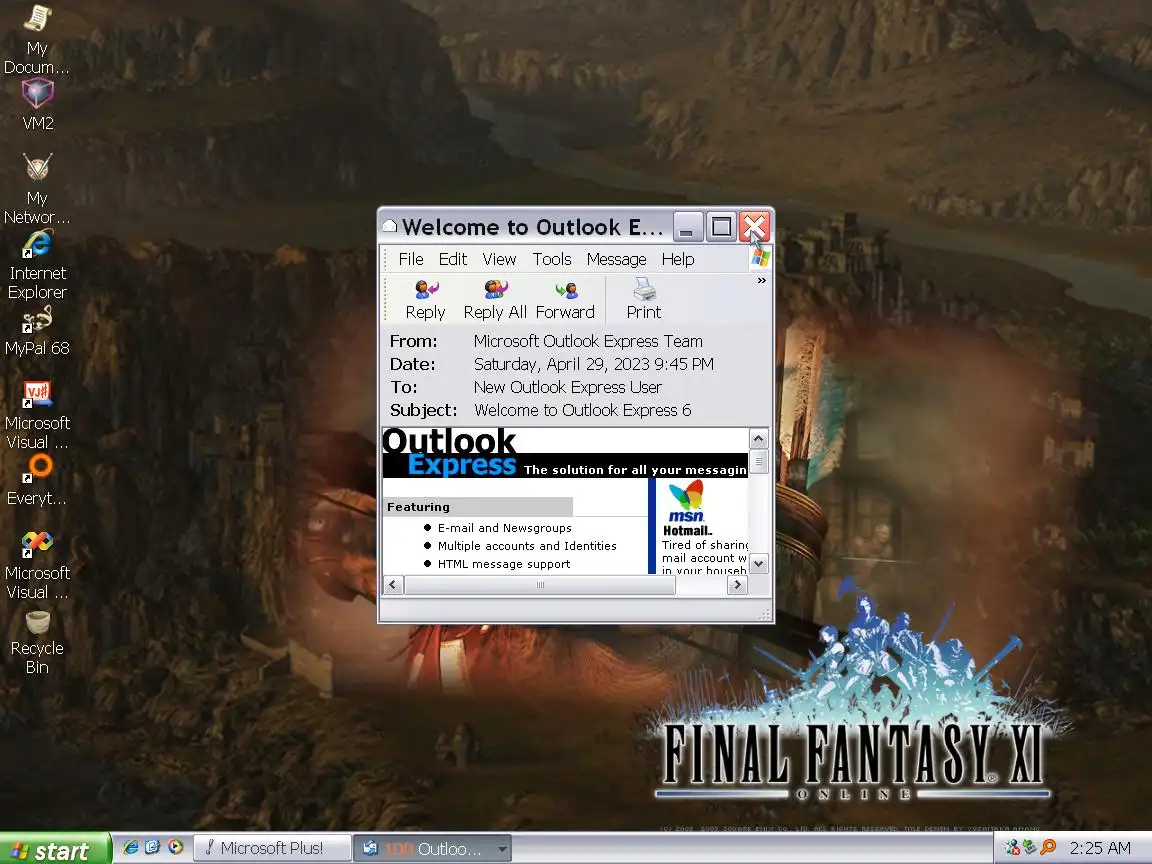Forward the welcome message
This screenshot has height=864, width=1152.
click(565, 300)
